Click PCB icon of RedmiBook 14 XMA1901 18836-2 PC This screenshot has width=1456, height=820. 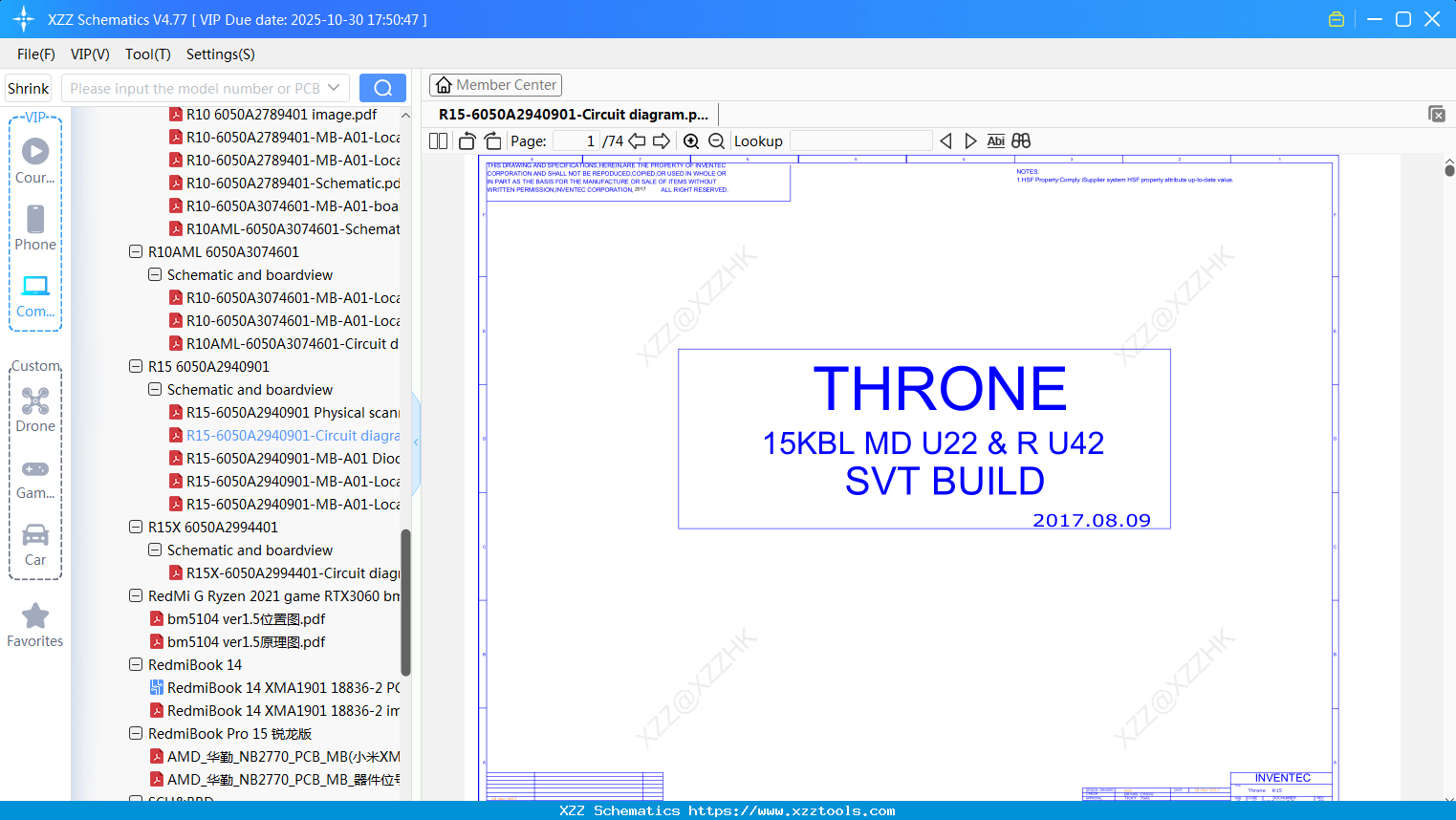pos(157,688)
